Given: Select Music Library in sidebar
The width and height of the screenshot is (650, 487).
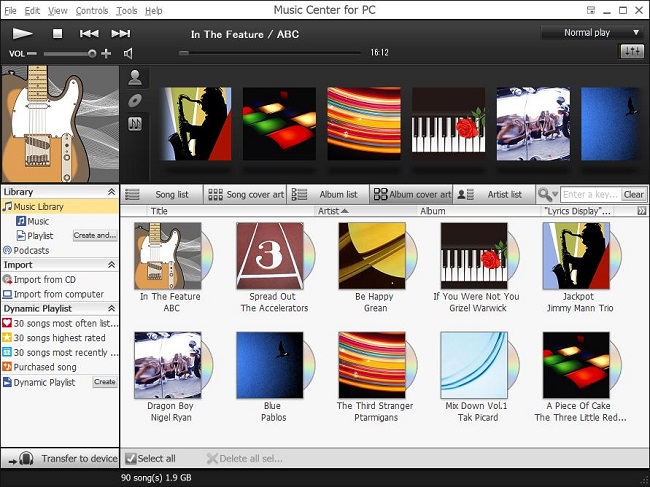Looking at the screenshot, I should 60,206.
